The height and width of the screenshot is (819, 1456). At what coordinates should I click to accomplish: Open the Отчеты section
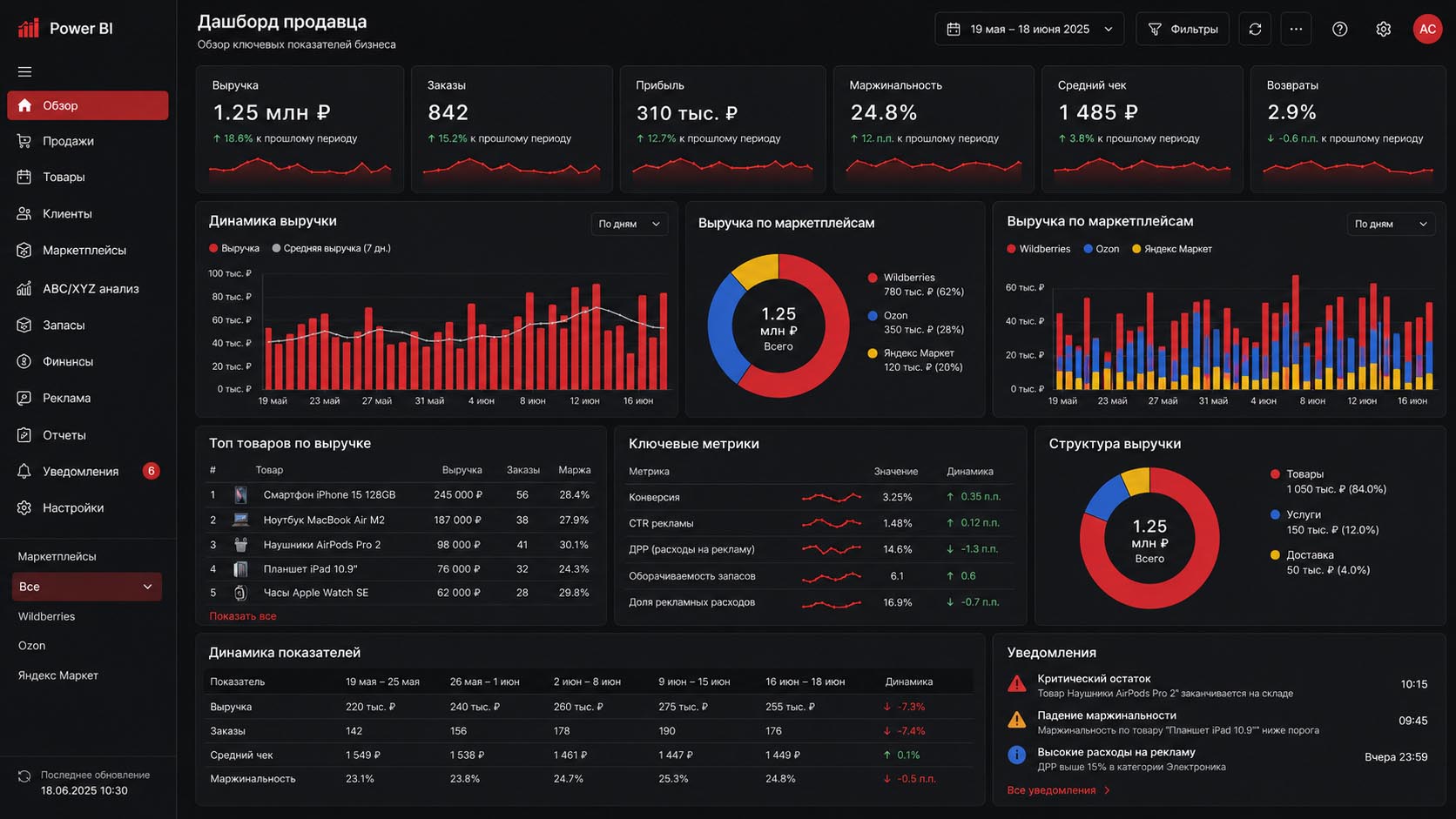87,434
